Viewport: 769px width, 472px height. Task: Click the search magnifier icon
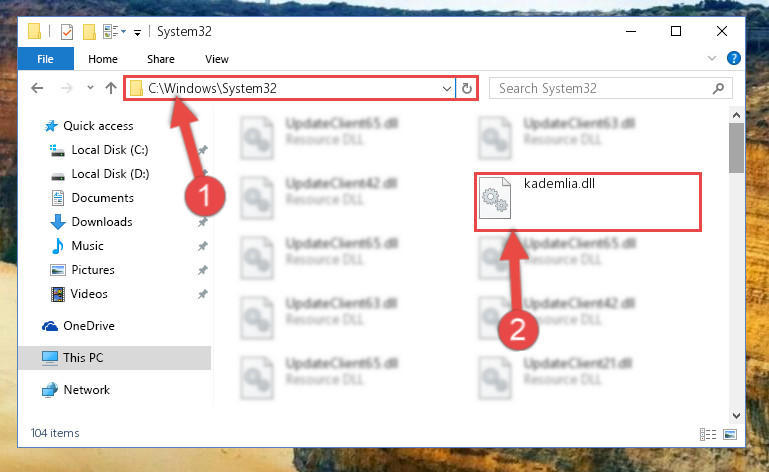tap(718, 88)
